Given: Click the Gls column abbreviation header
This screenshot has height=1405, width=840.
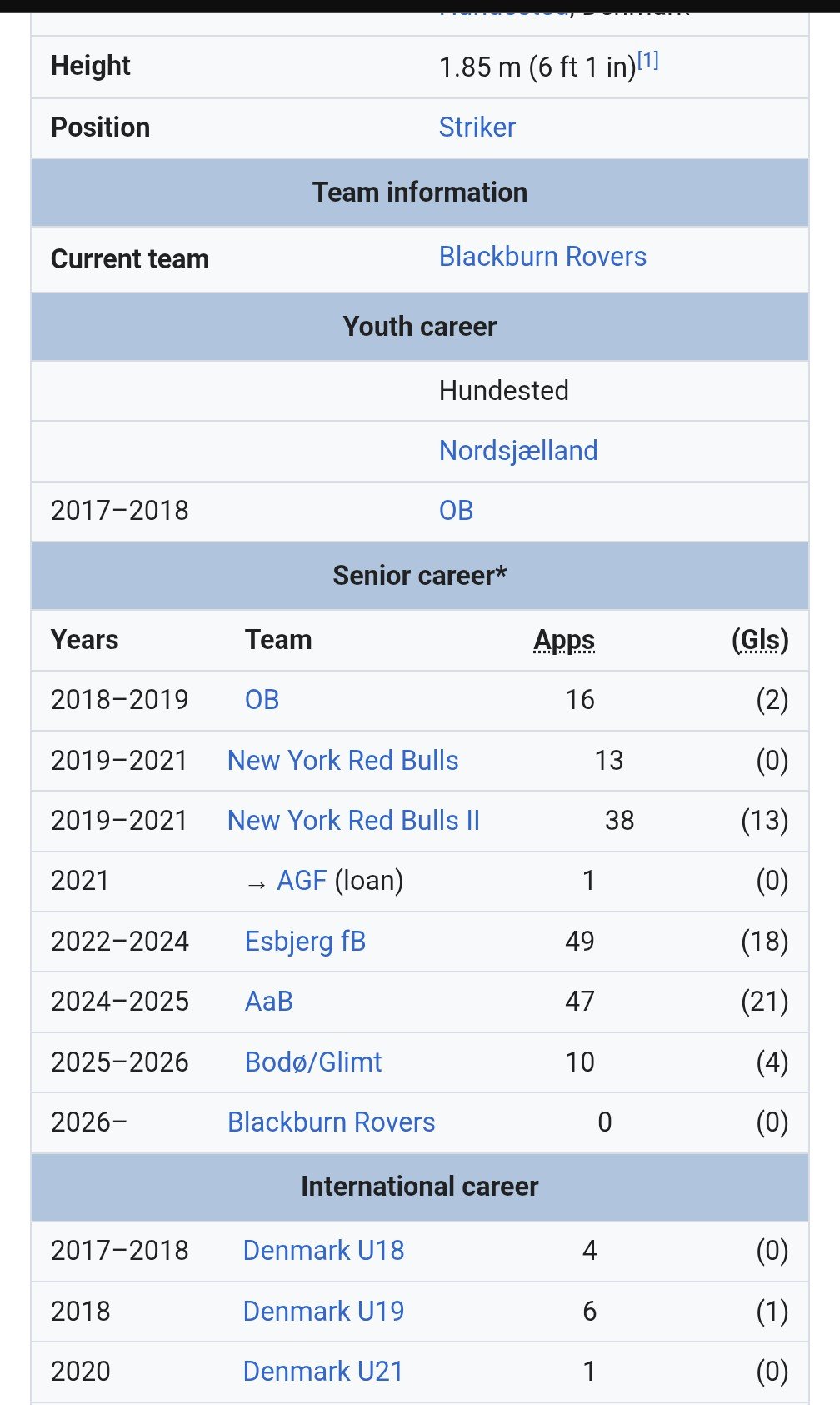Looking at the screenshot, I should [760, 640].
